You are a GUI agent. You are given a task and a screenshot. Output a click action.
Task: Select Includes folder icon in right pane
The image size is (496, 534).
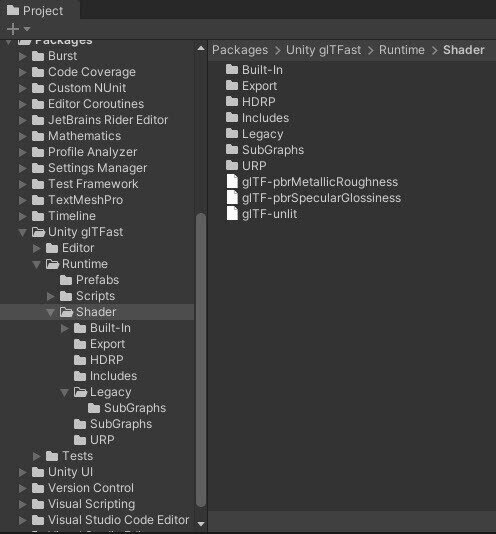[232, 117]
